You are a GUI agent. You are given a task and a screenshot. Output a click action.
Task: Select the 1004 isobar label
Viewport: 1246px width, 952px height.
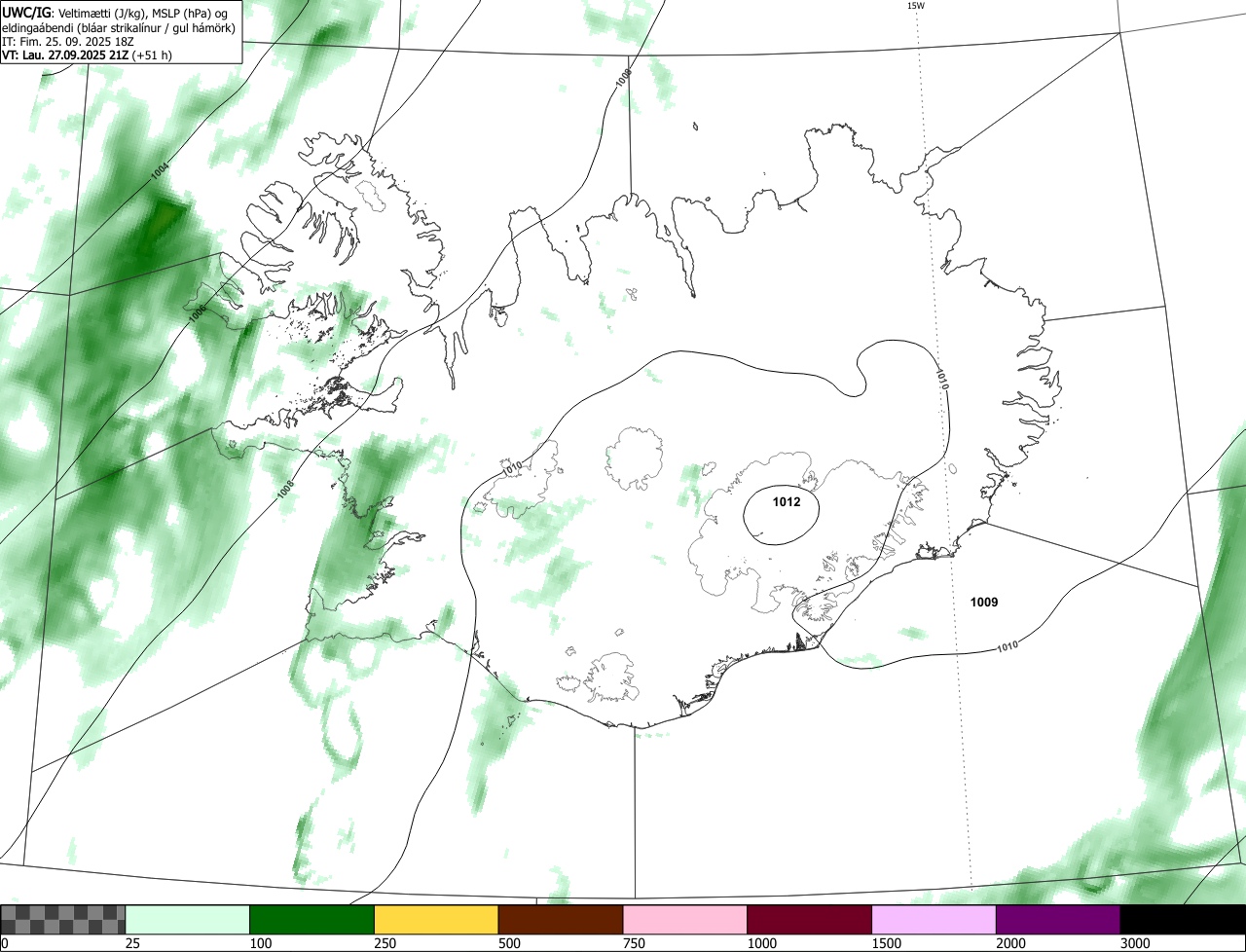coord(160,171)
